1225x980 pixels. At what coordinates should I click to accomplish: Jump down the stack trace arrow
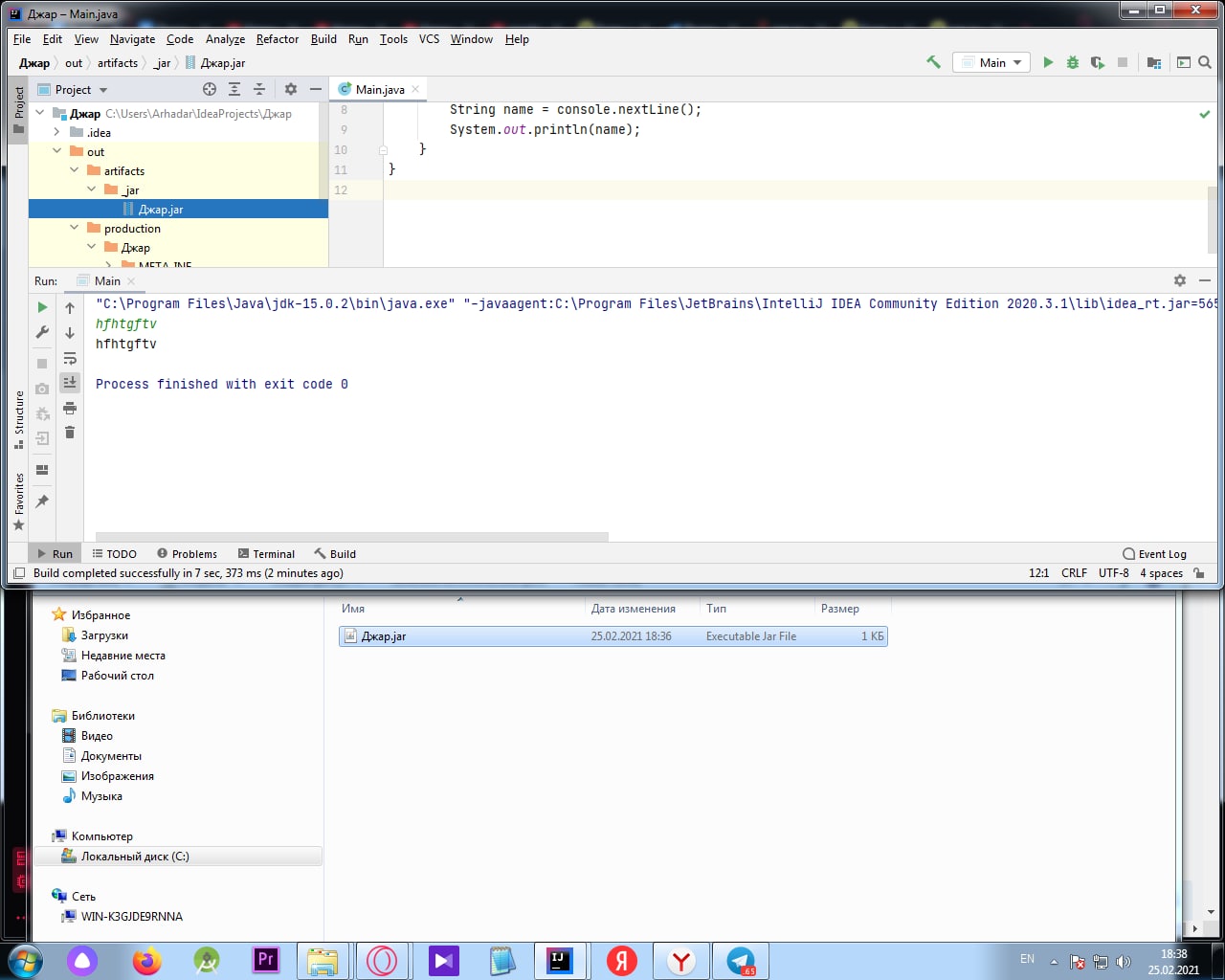tap(70, 332)
